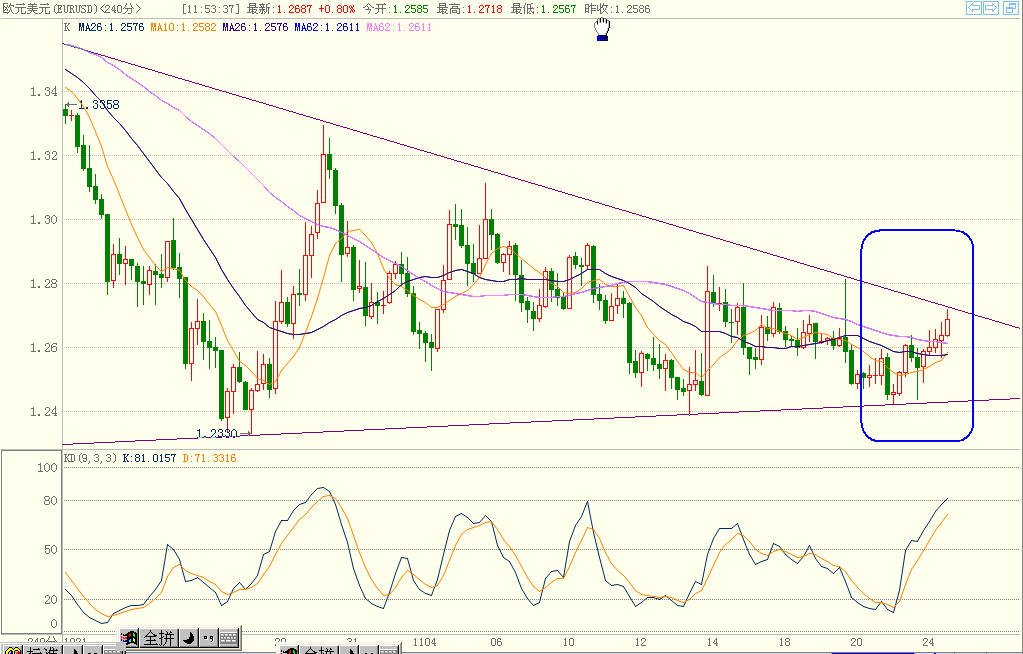Click the 1.26 price axis label
The width and height of the screenshot is (1023, 654).
click(x=44, y=348)
